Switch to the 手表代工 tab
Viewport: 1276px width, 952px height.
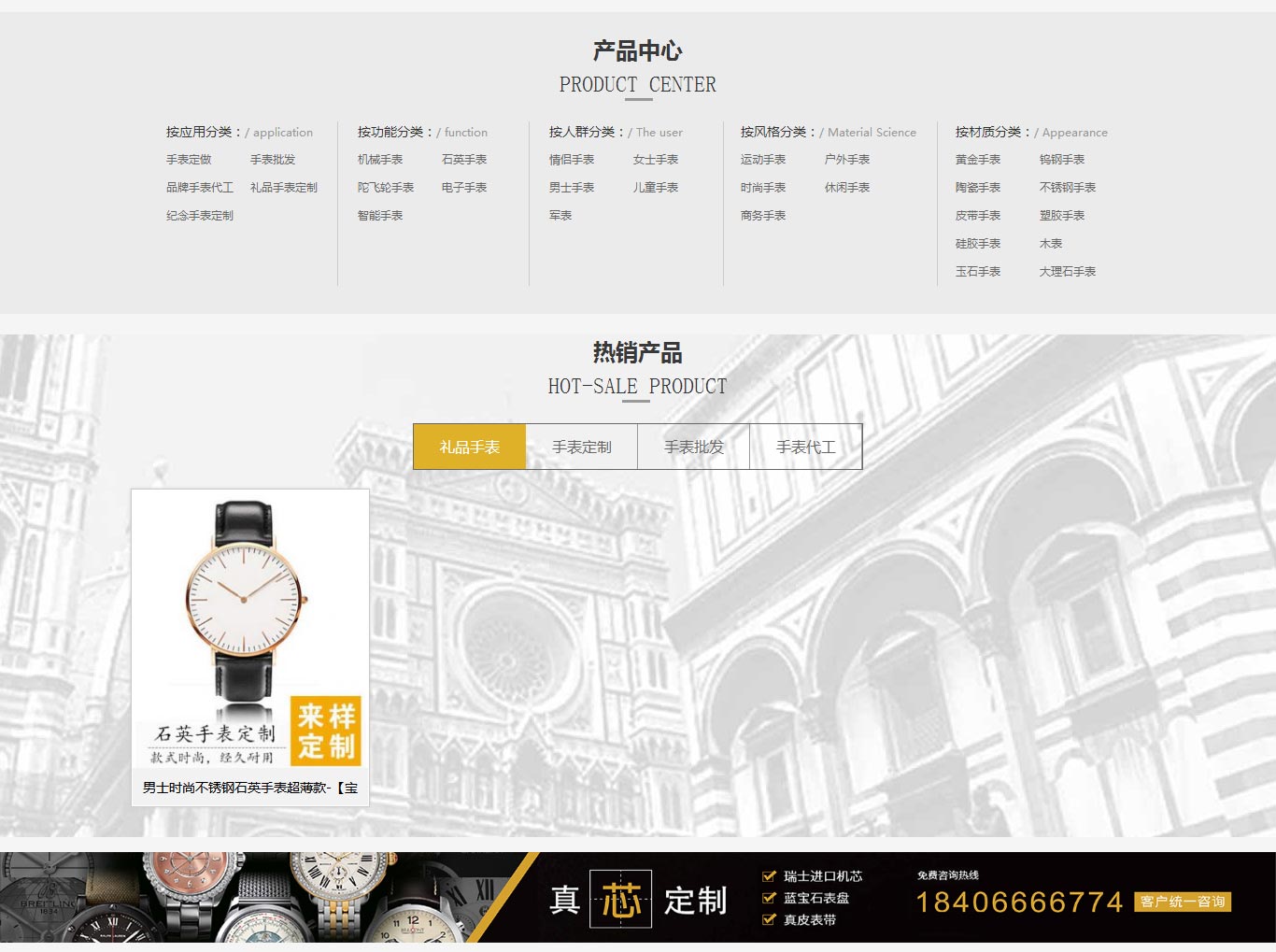(805, 447)
